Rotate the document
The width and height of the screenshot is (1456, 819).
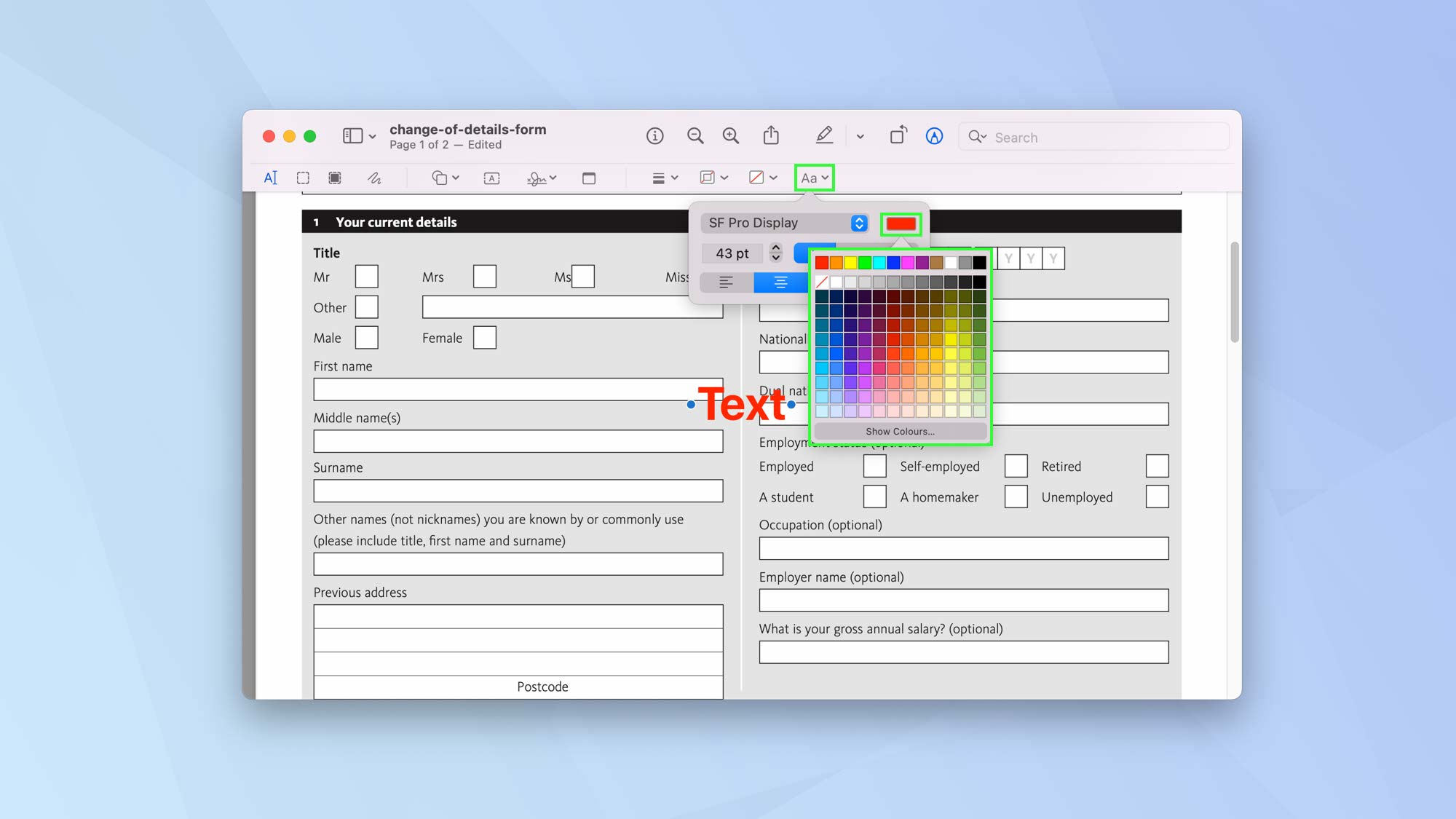[x=898, y=135]
